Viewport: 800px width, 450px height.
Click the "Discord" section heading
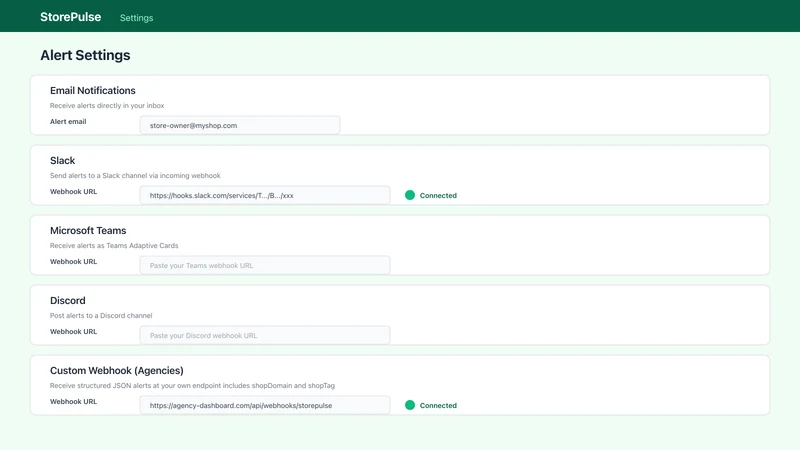[x=67, y=300]
